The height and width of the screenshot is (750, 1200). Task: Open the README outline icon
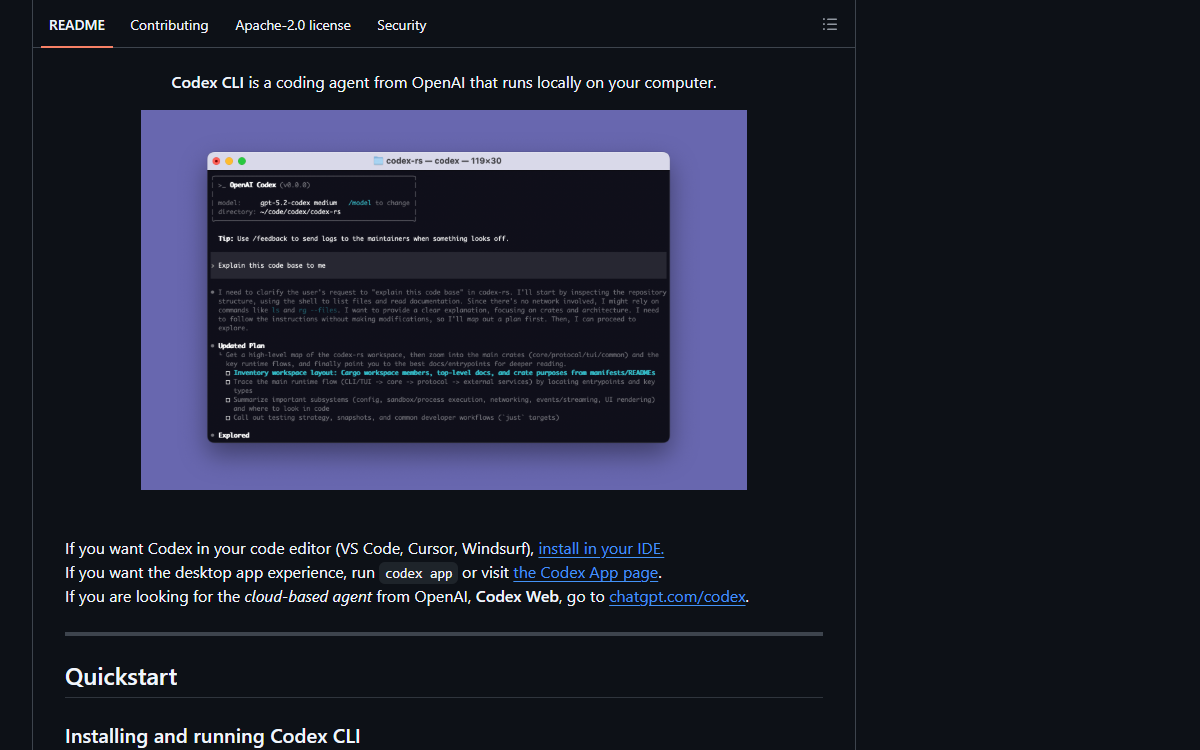point(829,25)
